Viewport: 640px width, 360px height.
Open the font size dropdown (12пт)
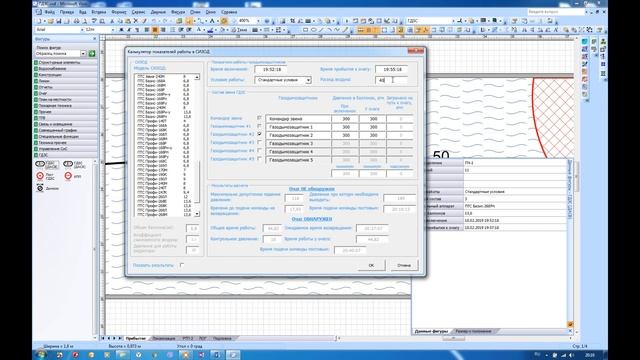coord(112,30)
